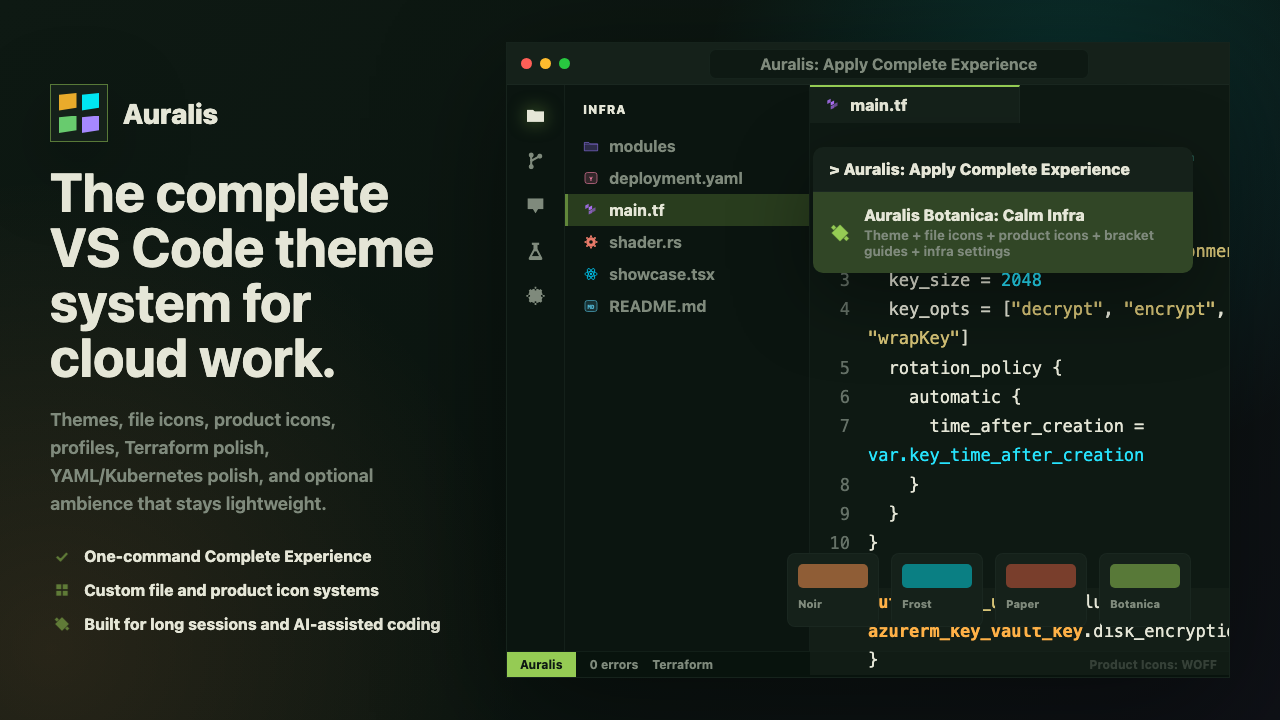Open the 0 errors status bar item
Viewport: 1280px width, 720px height.
click(x=613, y=664)
